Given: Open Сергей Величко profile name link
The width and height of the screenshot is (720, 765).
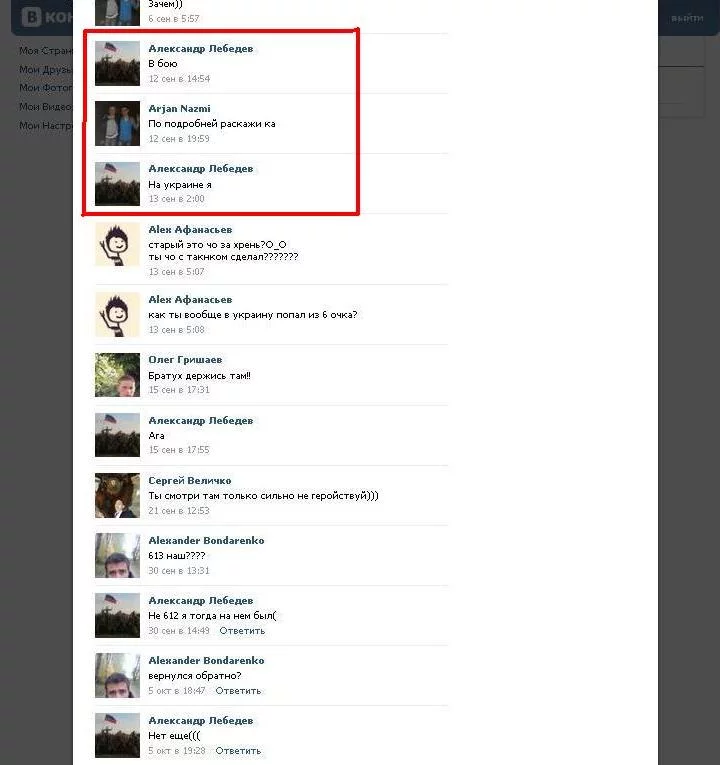Looking at the screenshot, I should [x=190, y=481].
